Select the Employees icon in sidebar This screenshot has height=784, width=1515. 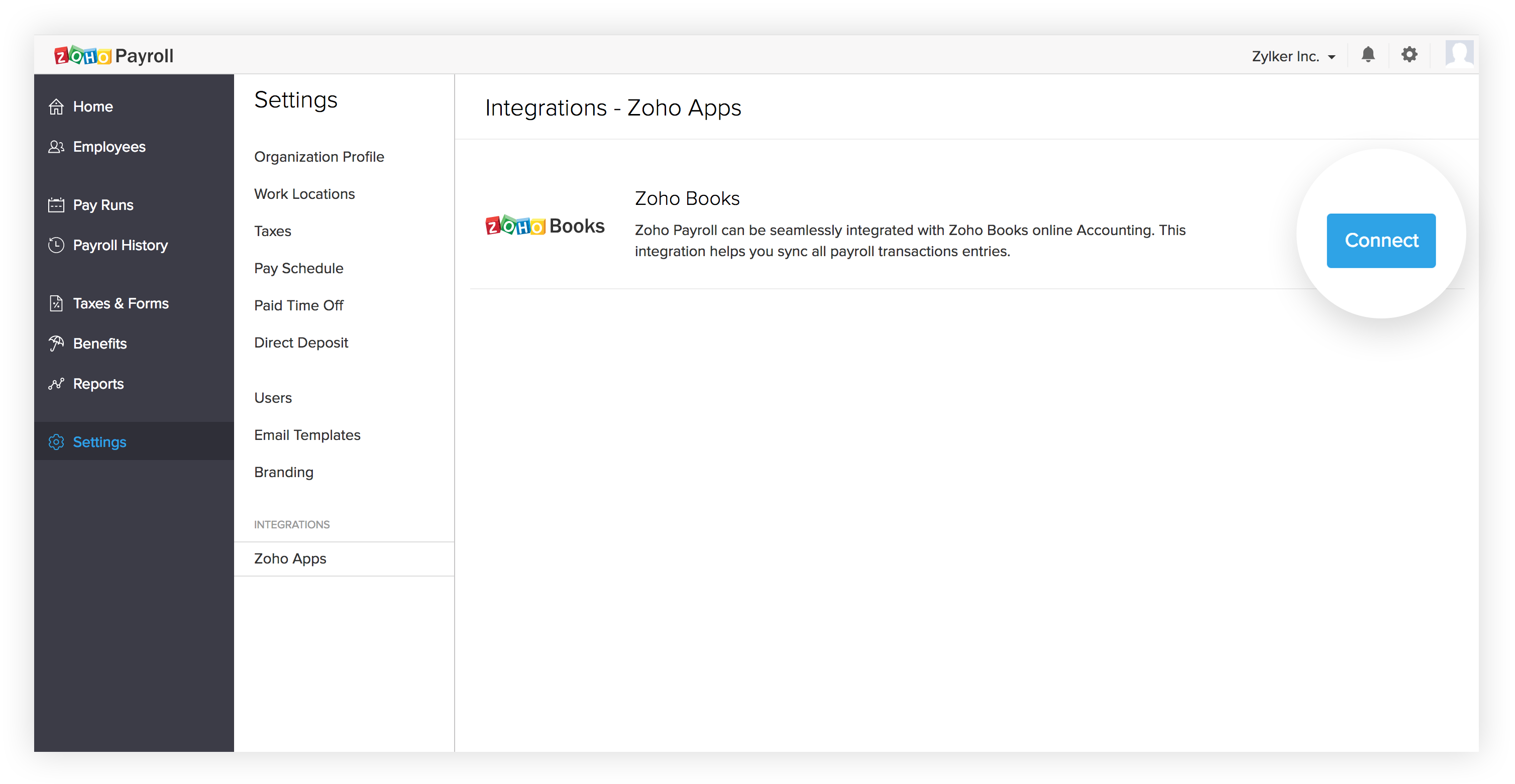(x=57, y=147)
